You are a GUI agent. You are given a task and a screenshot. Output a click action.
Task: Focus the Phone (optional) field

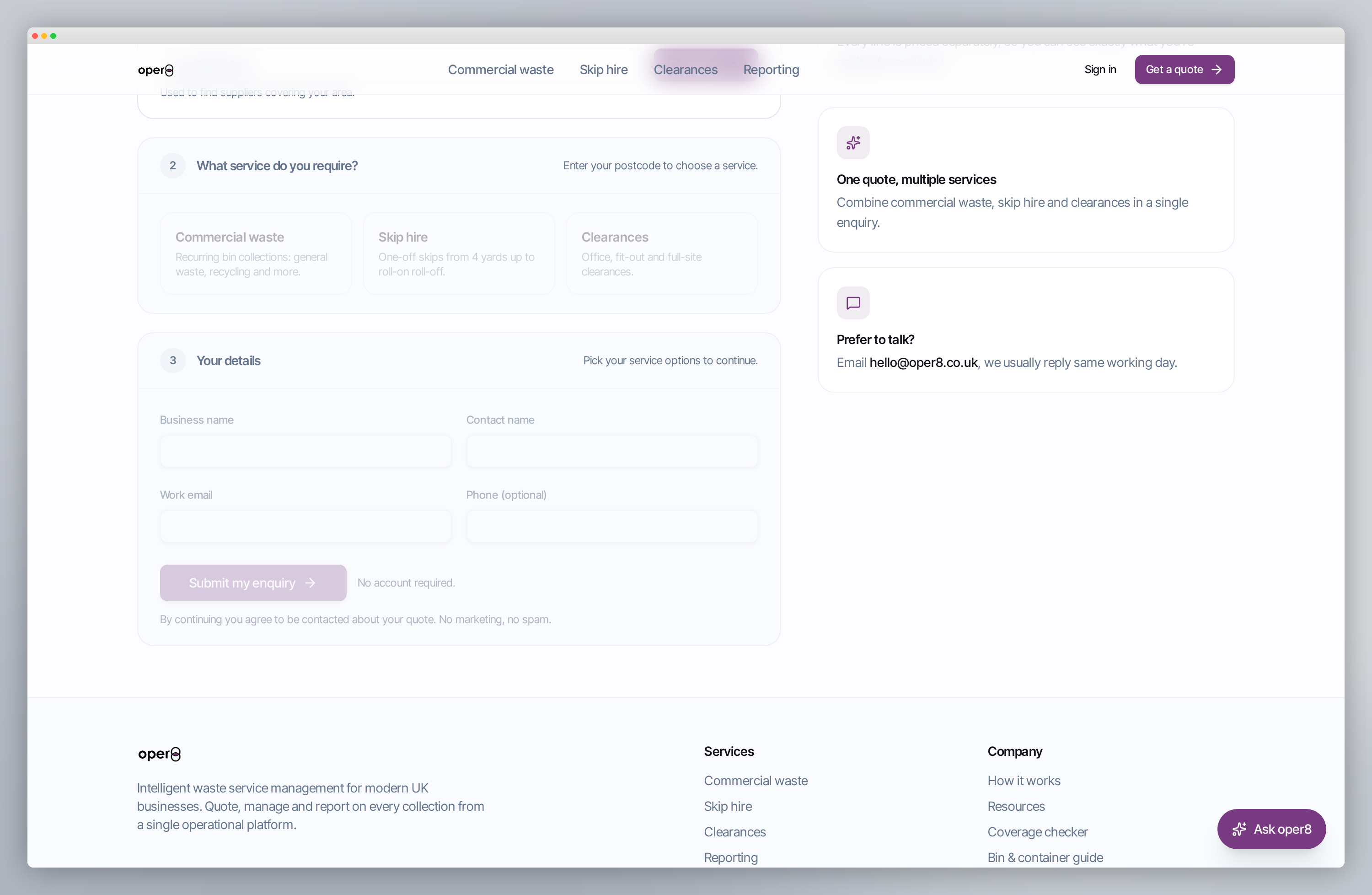(611, 526)
